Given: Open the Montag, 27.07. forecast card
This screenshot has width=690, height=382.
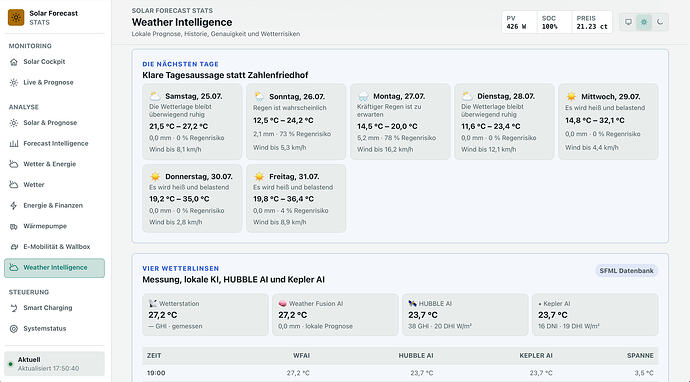Looking at the screenshot, I should 400,121.
